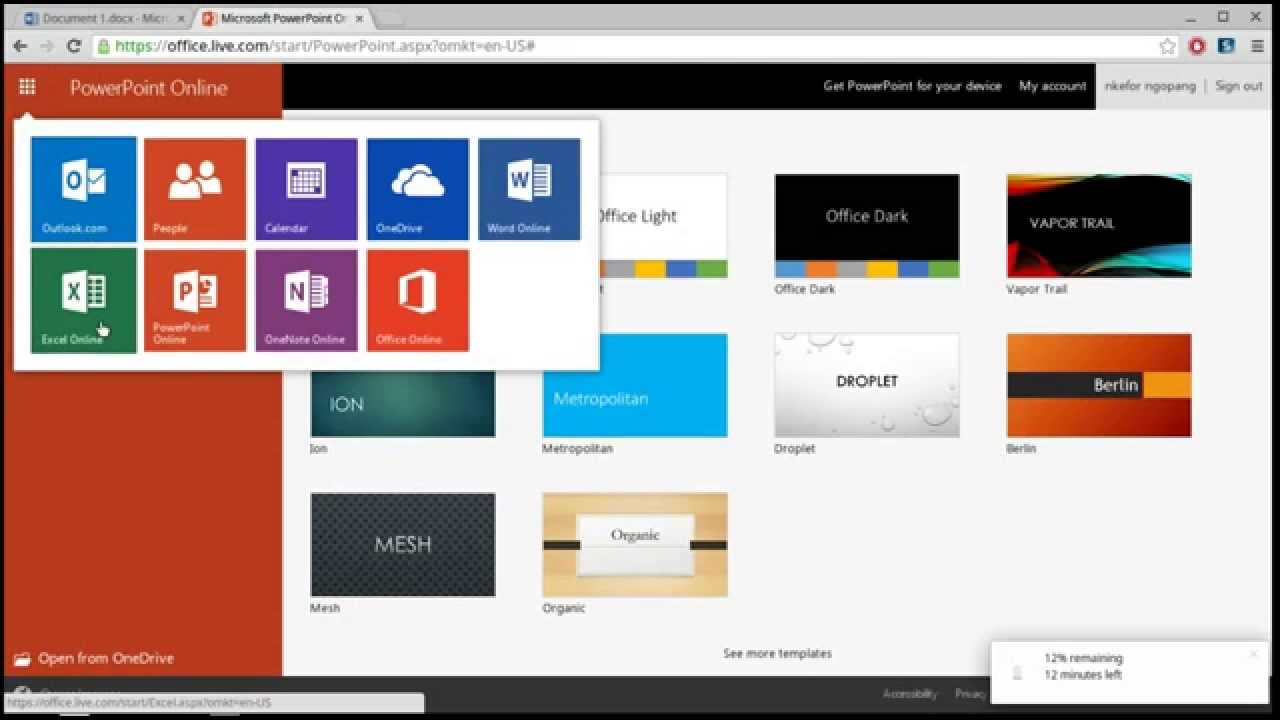This screenshot has height=720, width=1280.
Task: Open My account link
Action: point(1052,86)
